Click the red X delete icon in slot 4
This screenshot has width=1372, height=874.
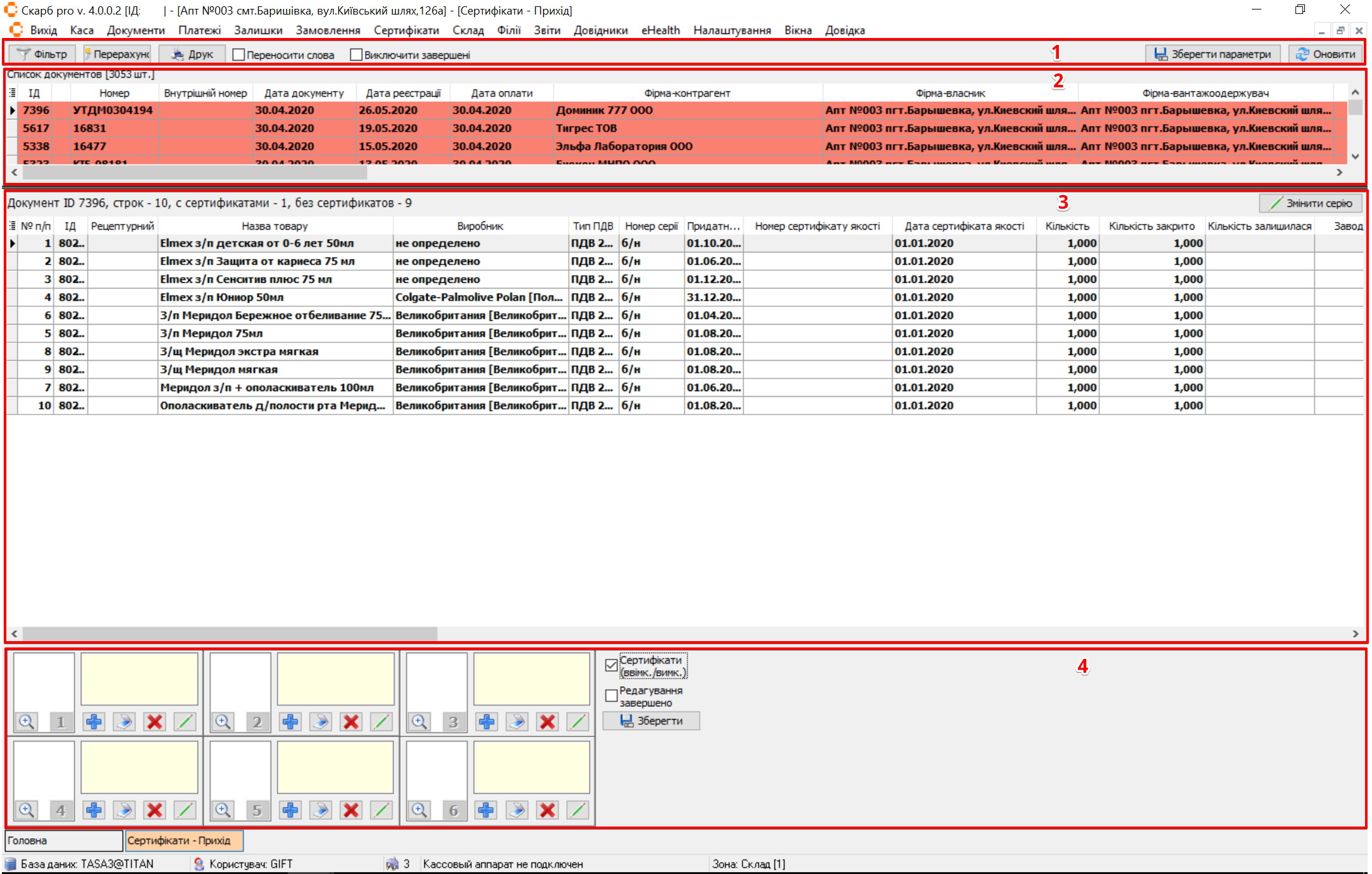click(x=154, y=810)
